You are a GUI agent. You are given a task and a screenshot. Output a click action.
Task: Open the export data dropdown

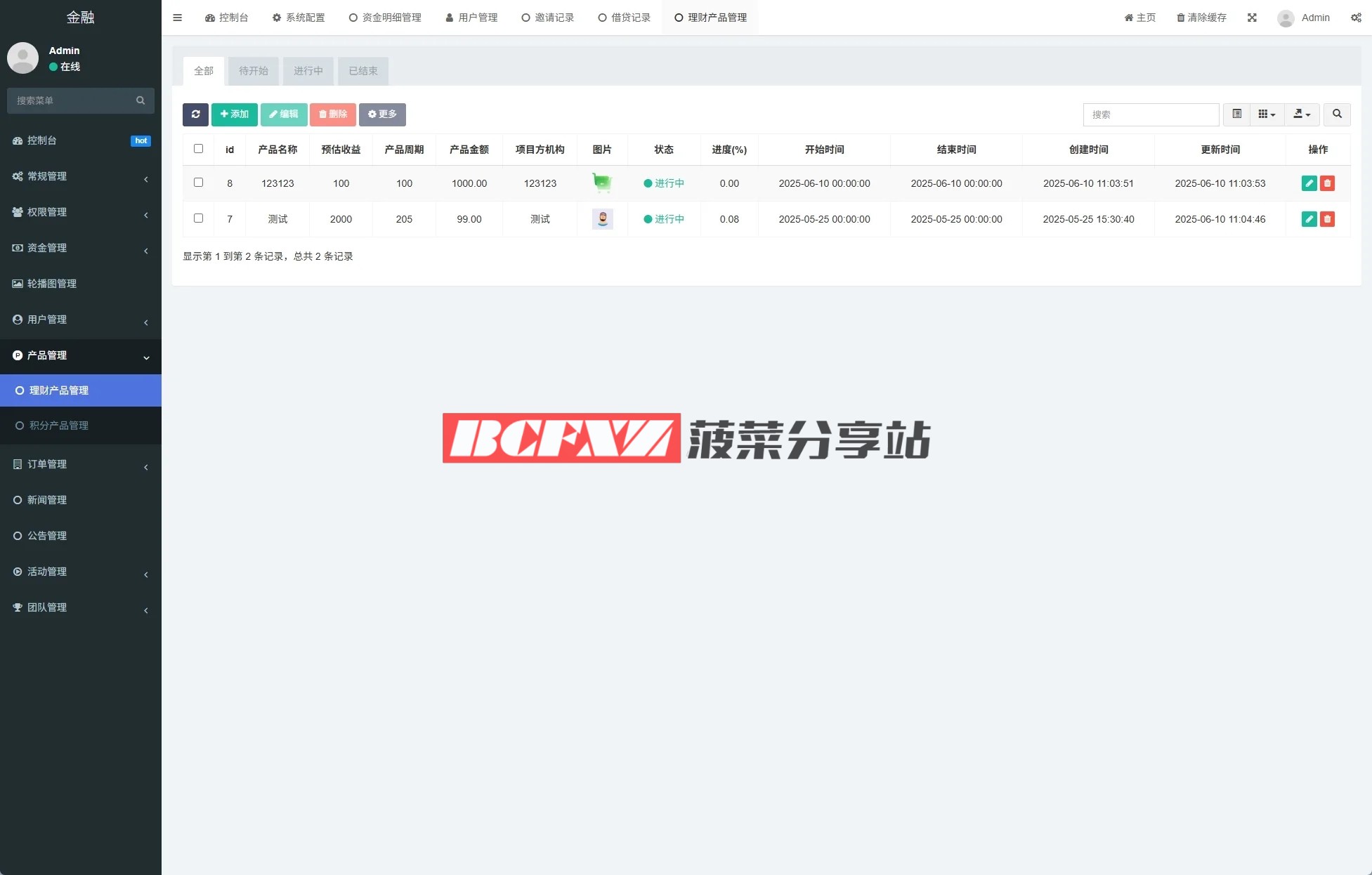(1302, 114)
